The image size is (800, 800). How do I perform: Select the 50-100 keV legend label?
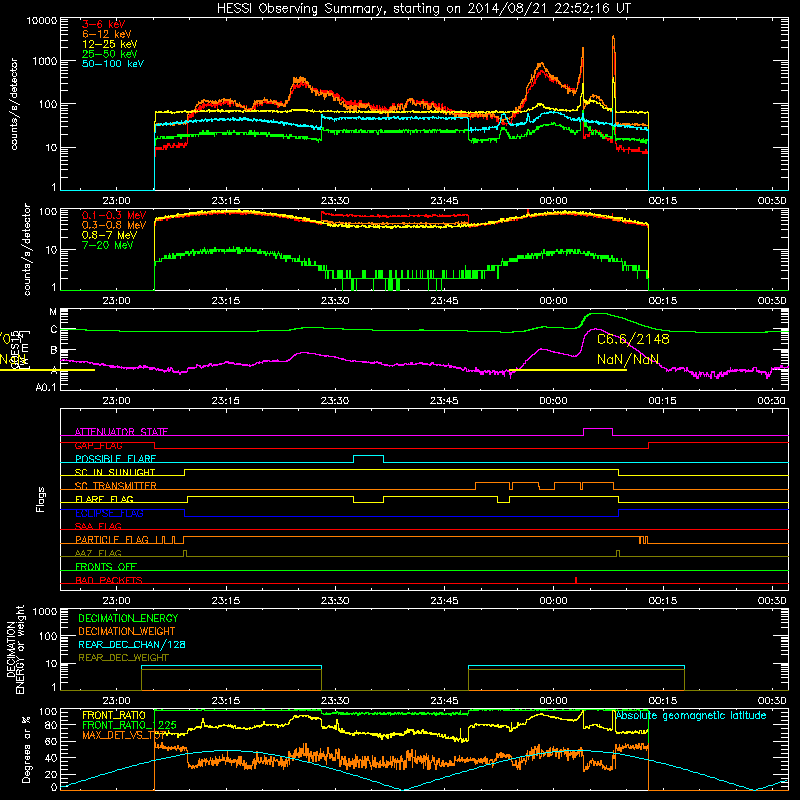(113, 63)
